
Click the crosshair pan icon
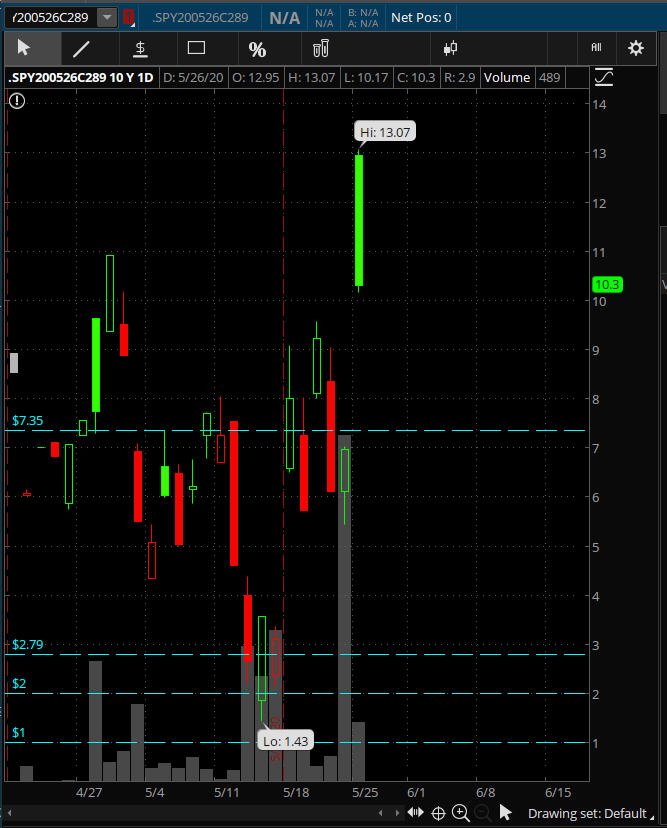coord(438,812)
